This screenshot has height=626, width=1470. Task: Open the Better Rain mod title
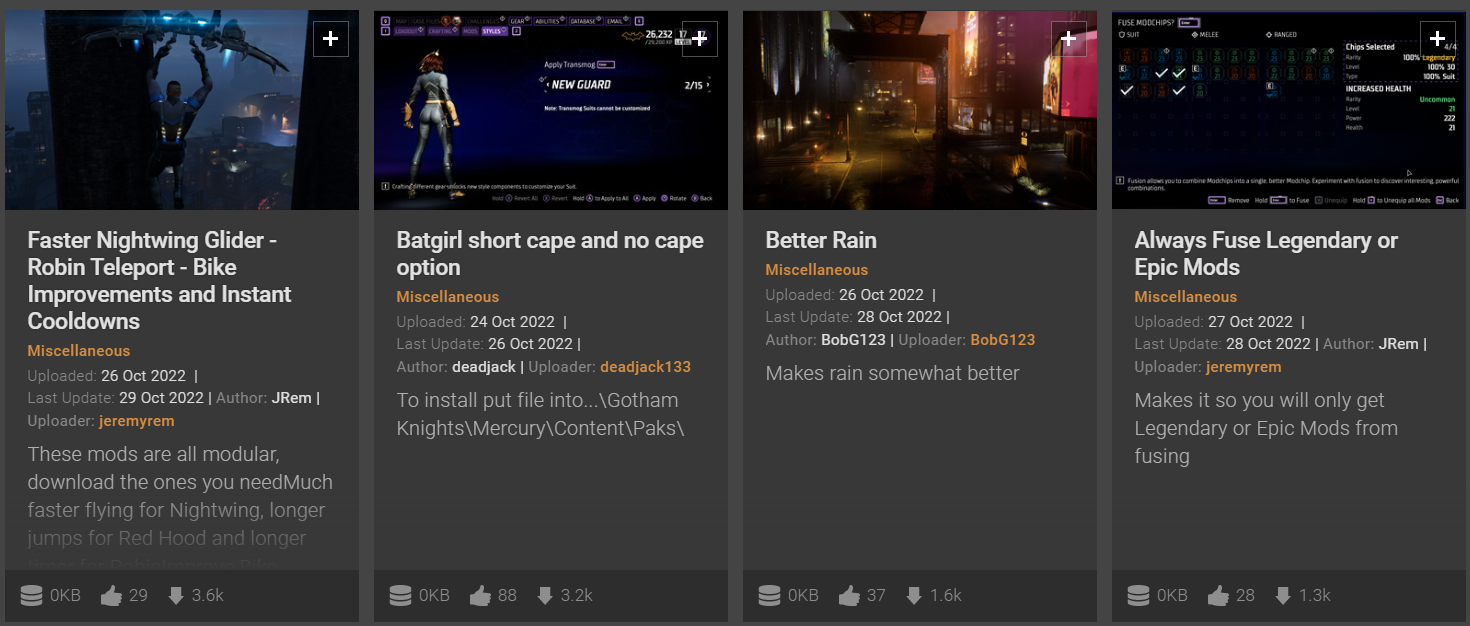[x=821, y=241]
